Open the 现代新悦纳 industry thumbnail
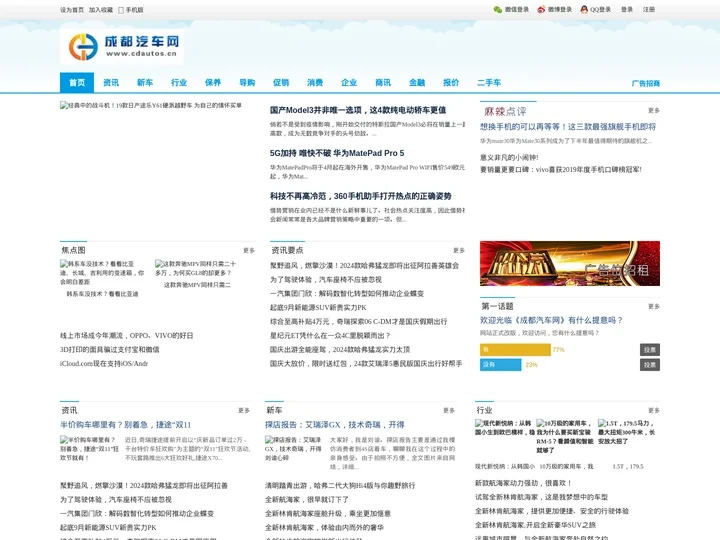The image size is (720, 540). coord(503,428)
